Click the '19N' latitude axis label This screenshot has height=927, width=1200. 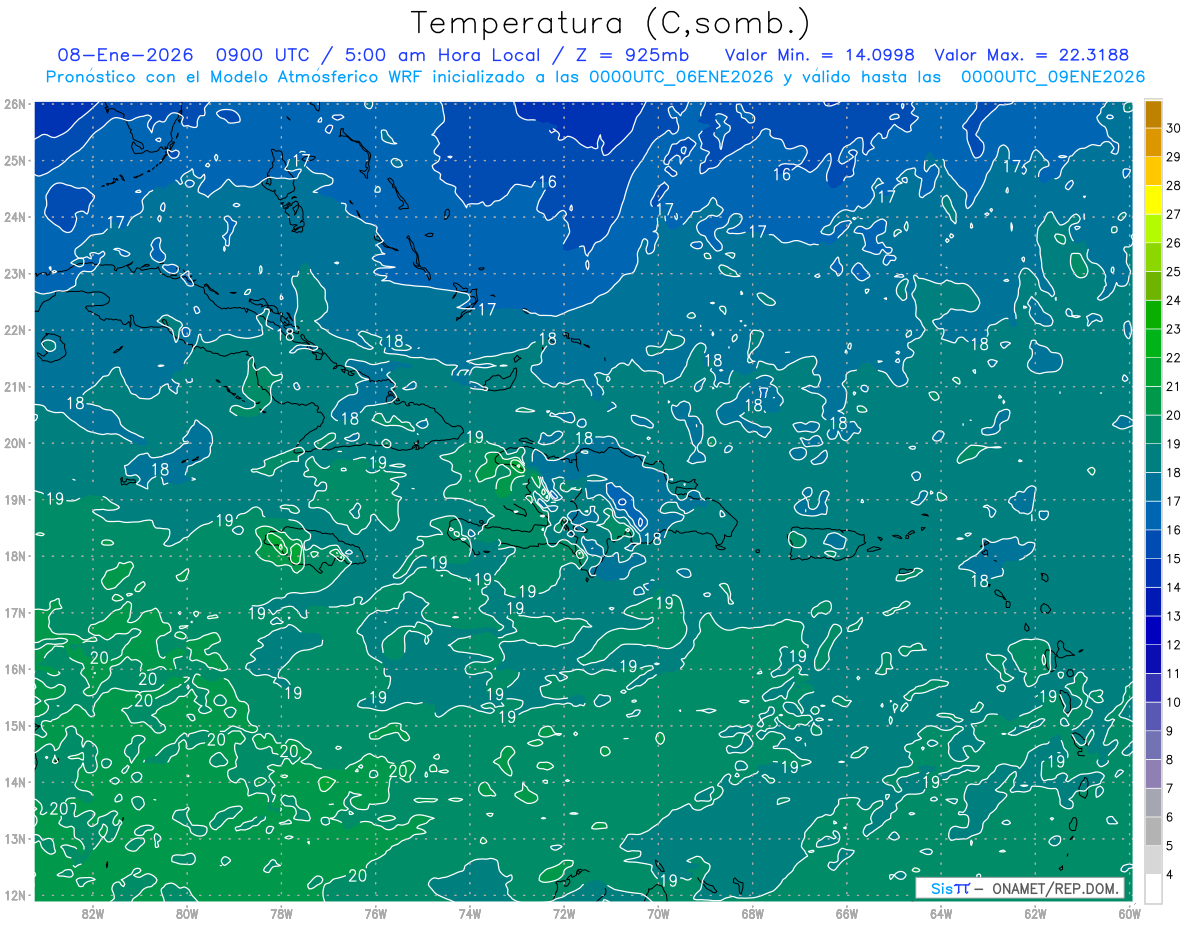(x=14, y=499)
